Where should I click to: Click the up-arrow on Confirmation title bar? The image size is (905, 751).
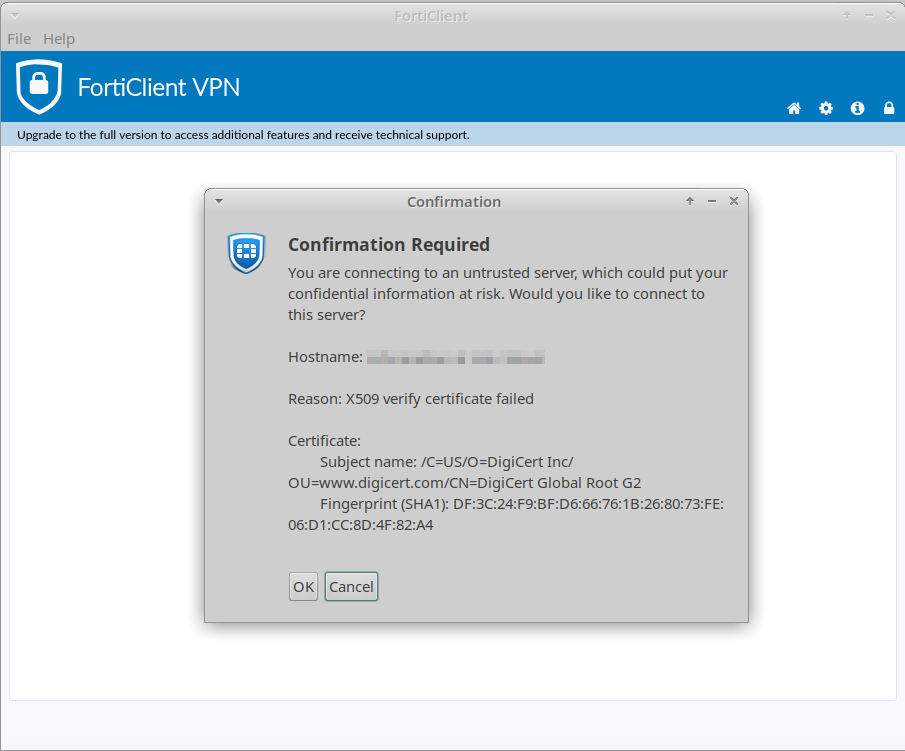tap(690, 201)
